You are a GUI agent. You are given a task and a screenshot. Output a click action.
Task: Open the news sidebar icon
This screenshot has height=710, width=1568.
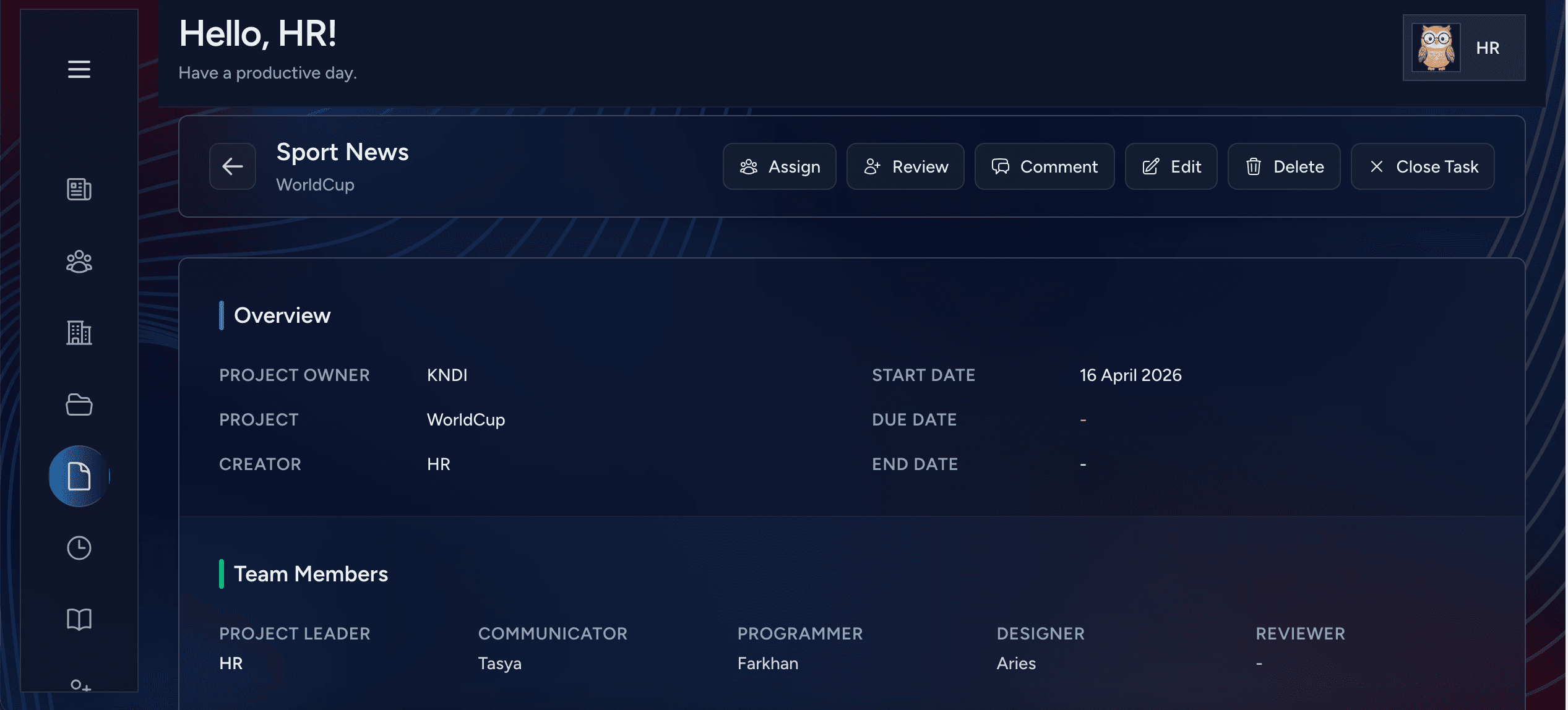pyautogui.click(x=79, y=189)
